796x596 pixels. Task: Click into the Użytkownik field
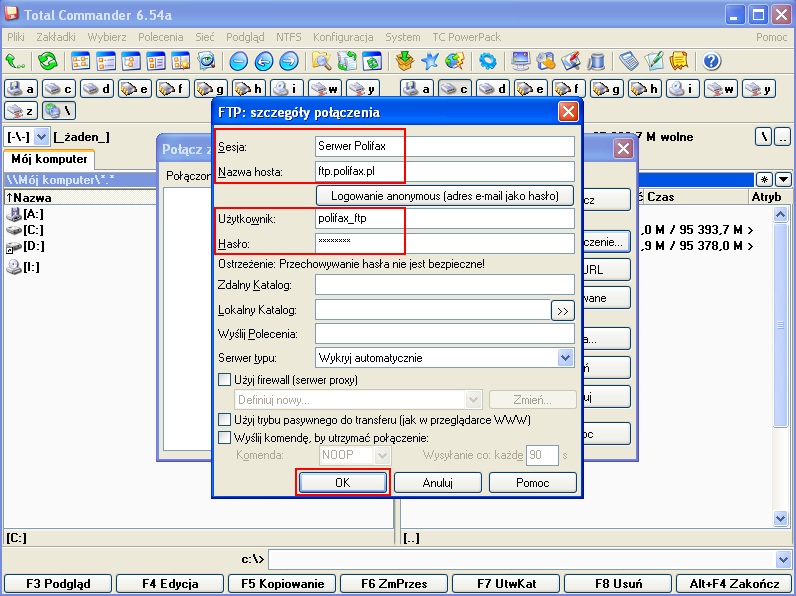[445, 218]
